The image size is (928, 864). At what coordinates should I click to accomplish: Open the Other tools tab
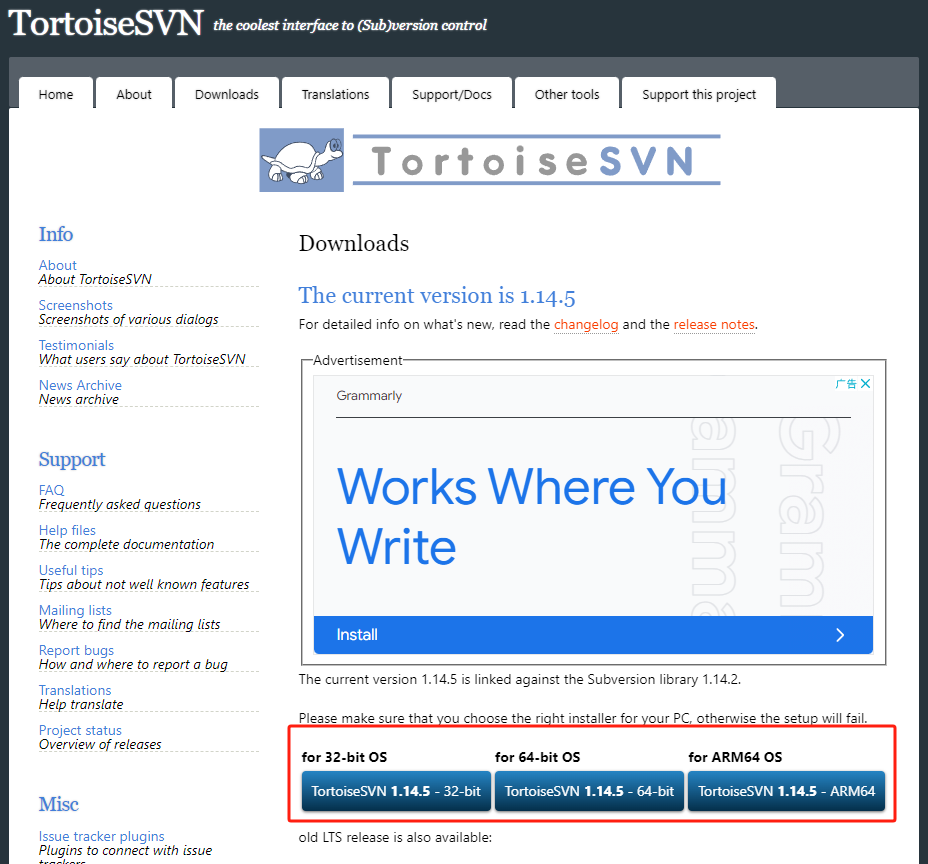[x=567, y=94]
